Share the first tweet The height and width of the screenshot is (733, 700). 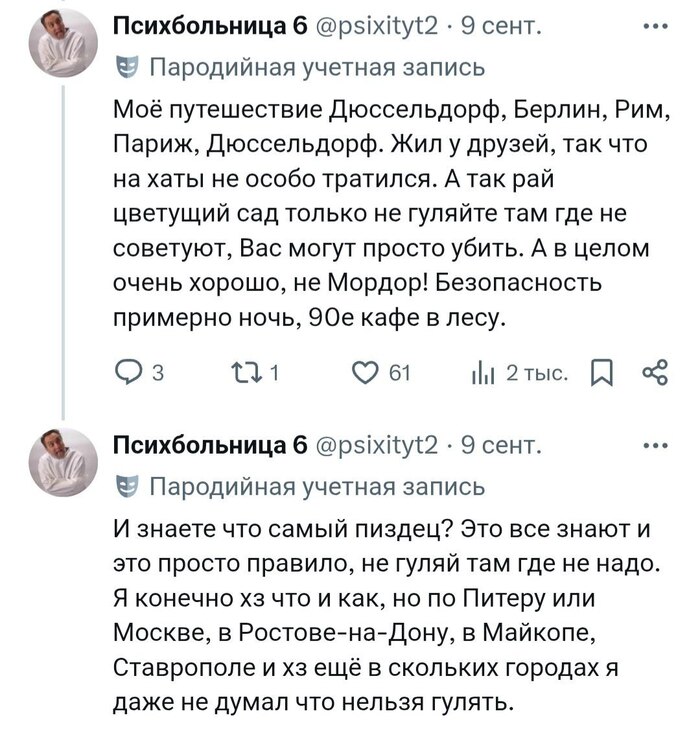click(655, 373)
